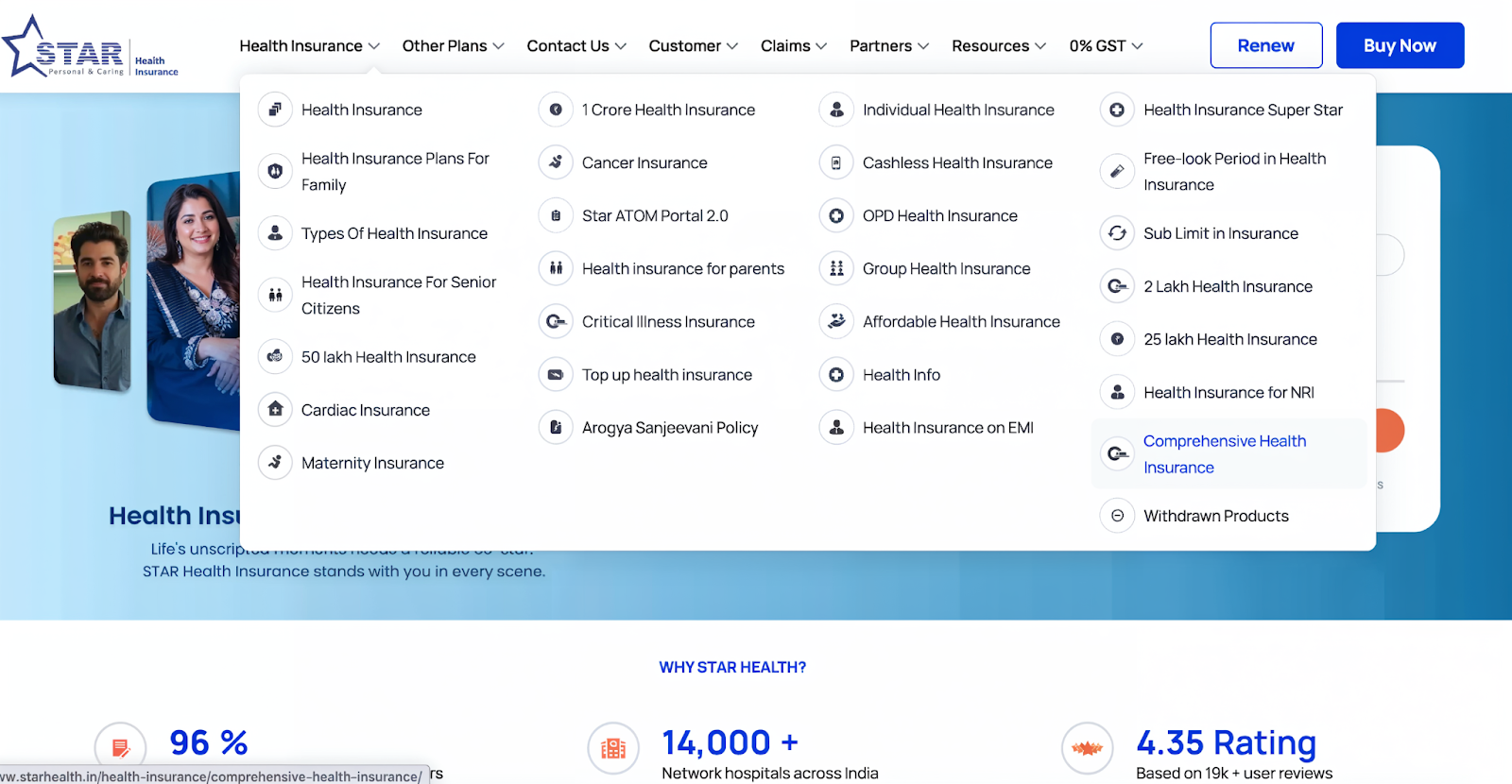This screenshot has height=784, width=1512.
Task: Click the shield icon for Health Insurance Plans For Family
Action: click(x=275, y=172)
